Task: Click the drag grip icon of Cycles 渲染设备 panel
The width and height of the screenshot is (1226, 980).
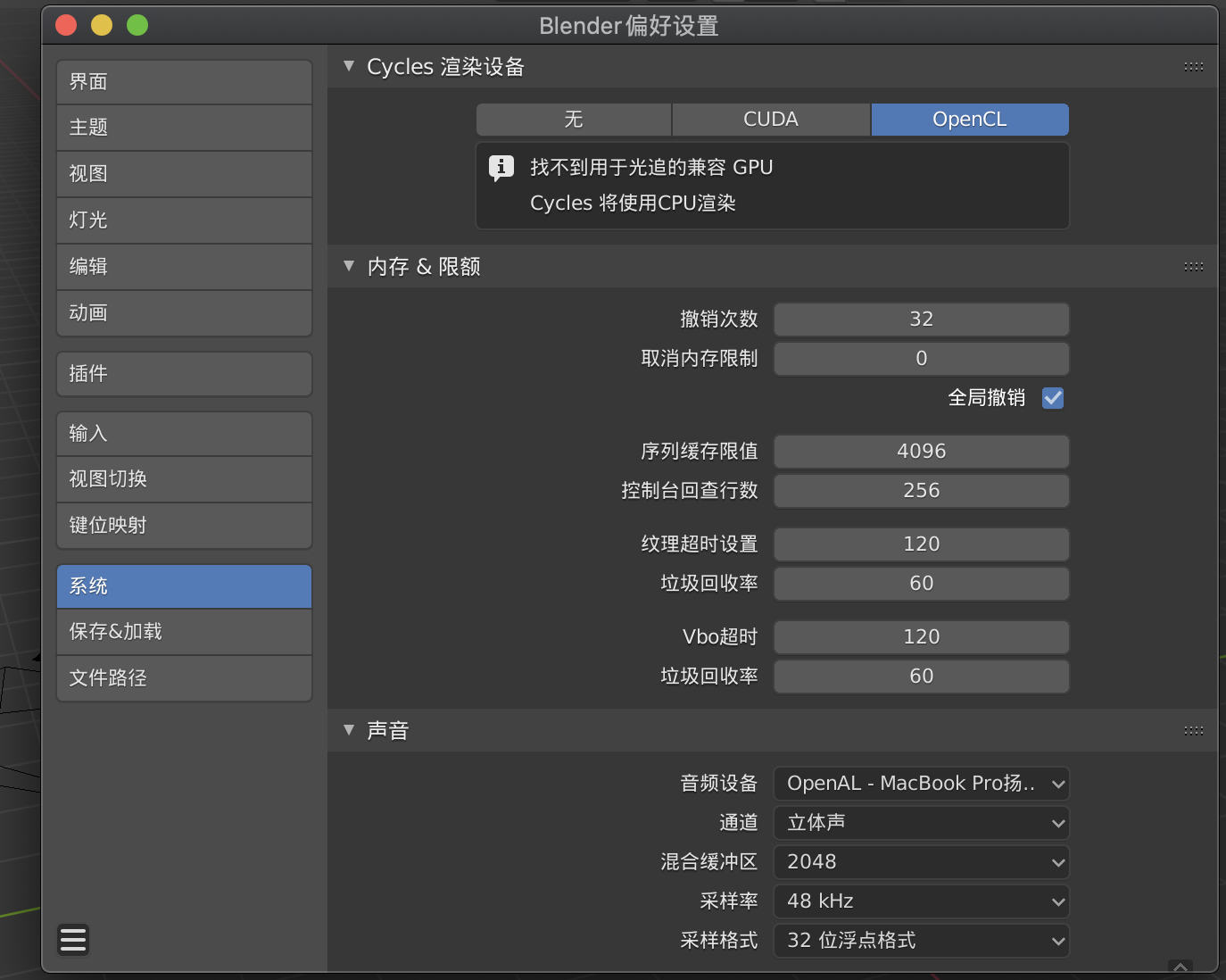Action: pyautogui.click(x=1193, y=67)
